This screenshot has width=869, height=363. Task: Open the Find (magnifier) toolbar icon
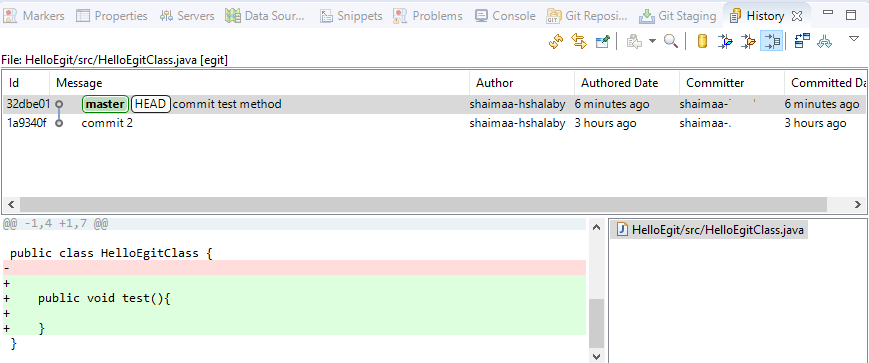click(x=671, y=42)
